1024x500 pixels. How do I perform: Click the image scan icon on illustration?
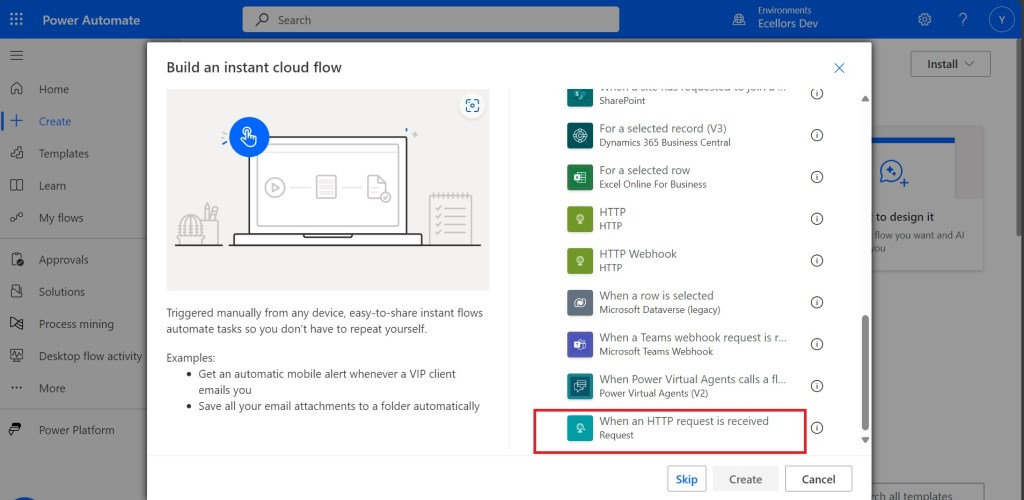[472, 106]
